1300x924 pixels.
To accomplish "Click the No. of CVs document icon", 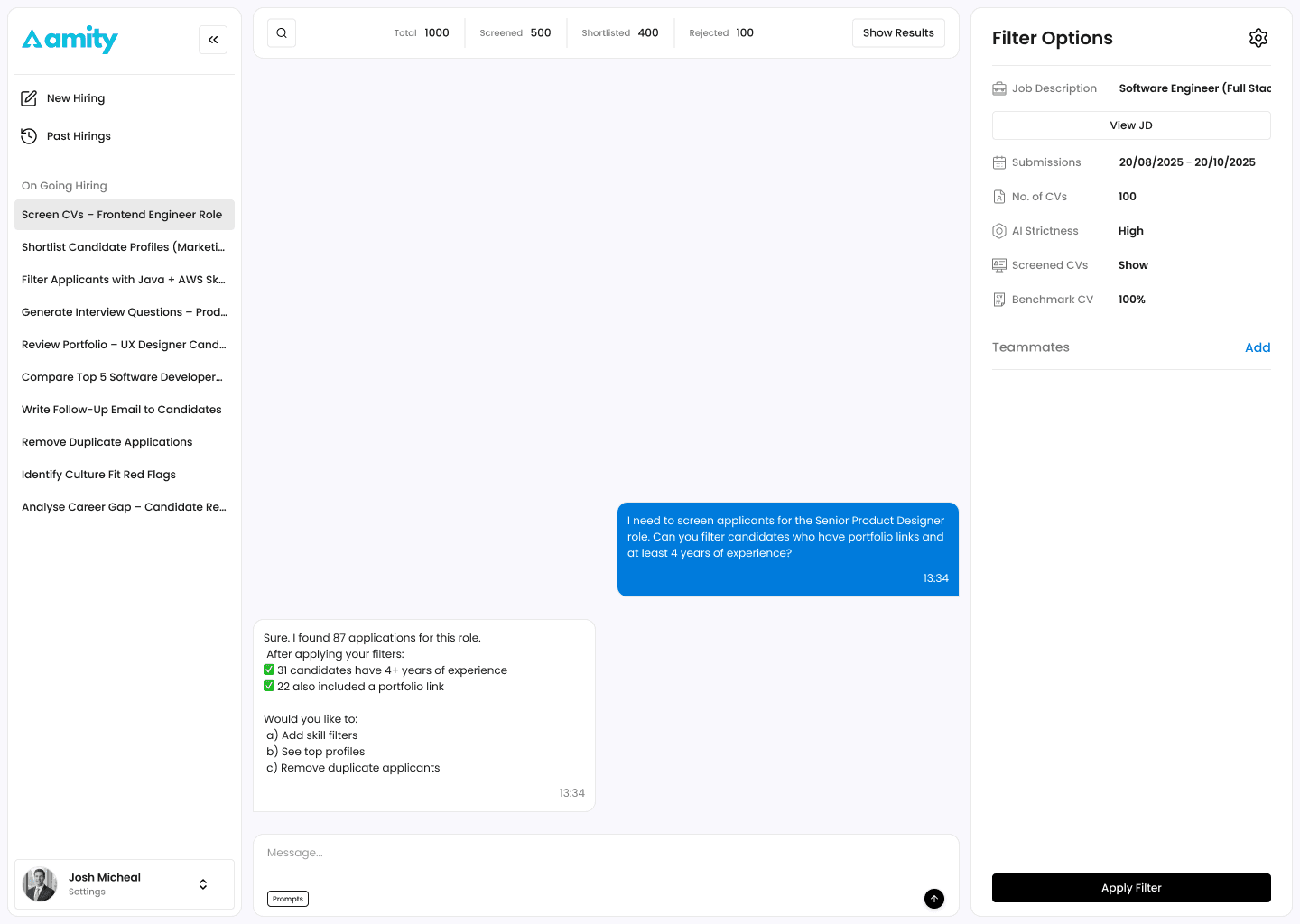I will (x=999, y=196).
